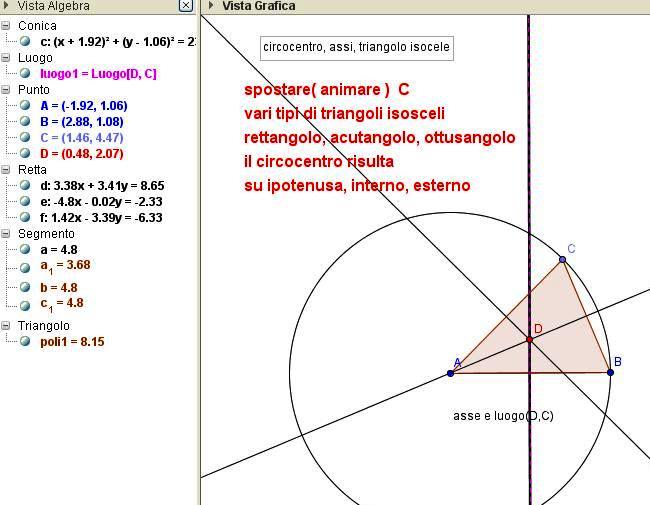The height and width of the screenshot is (505, 650).
Task: Click the 'il circocentro risulta' text
Action: click(319, 162)
